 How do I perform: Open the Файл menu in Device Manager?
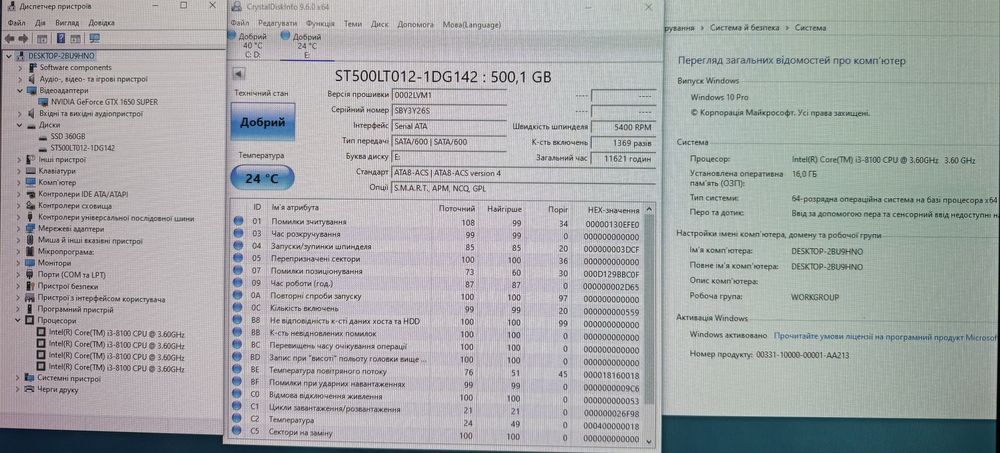[16, 22]
